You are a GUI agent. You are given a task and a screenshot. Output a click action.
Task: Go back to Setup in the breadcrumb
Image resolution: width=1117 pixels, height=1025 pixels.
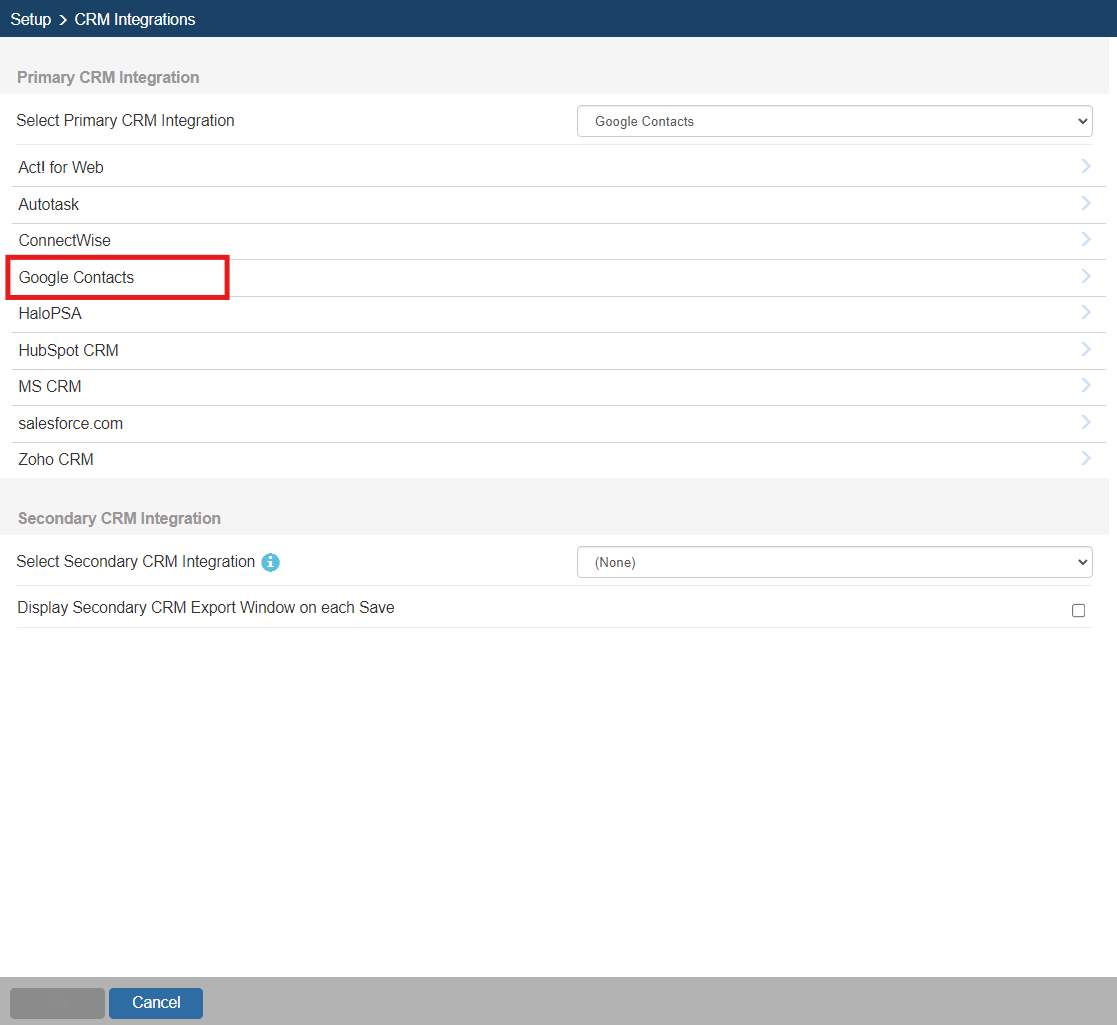pyautogui.click(x=31, y=19)
